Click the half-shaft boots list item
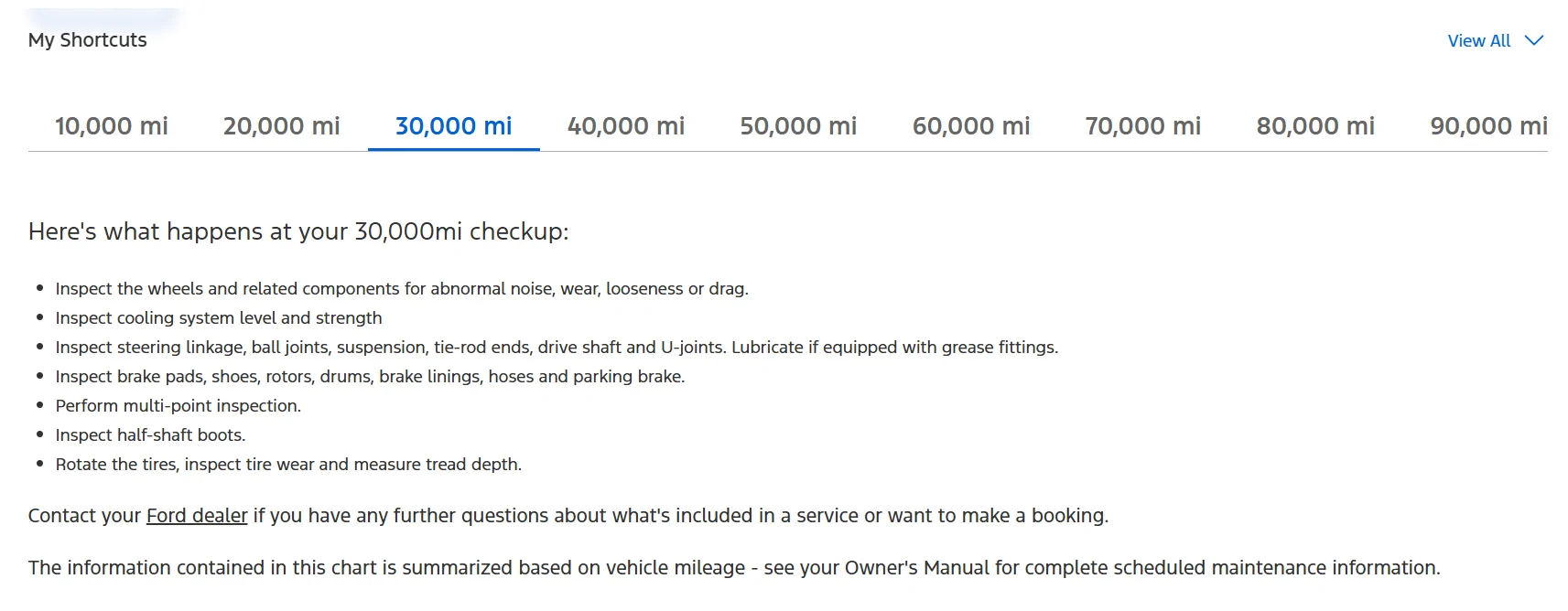The image size is (1568, 611). [x=151, y=435]
